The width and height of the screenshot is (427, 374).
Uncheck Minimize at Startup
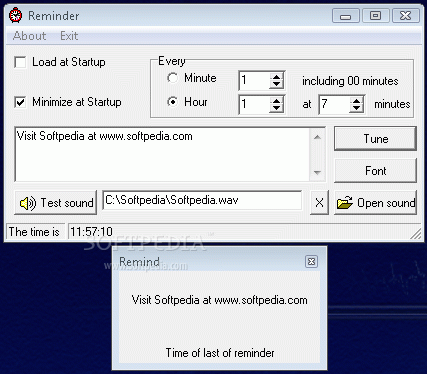20,102
